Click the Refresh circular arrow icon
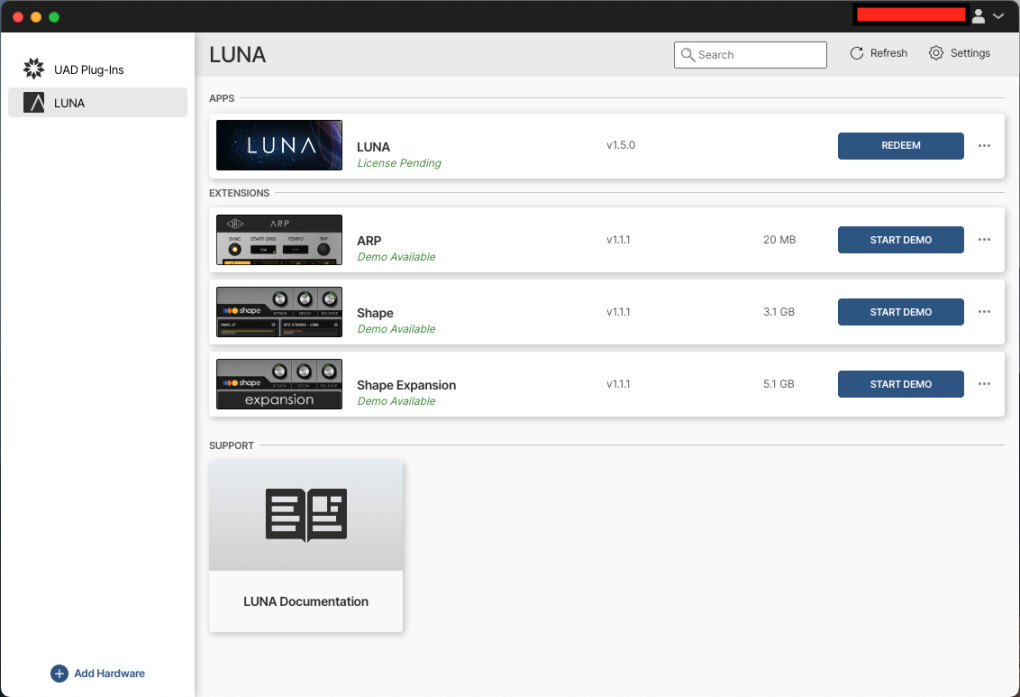1020x697 pixels. [857, 53]
